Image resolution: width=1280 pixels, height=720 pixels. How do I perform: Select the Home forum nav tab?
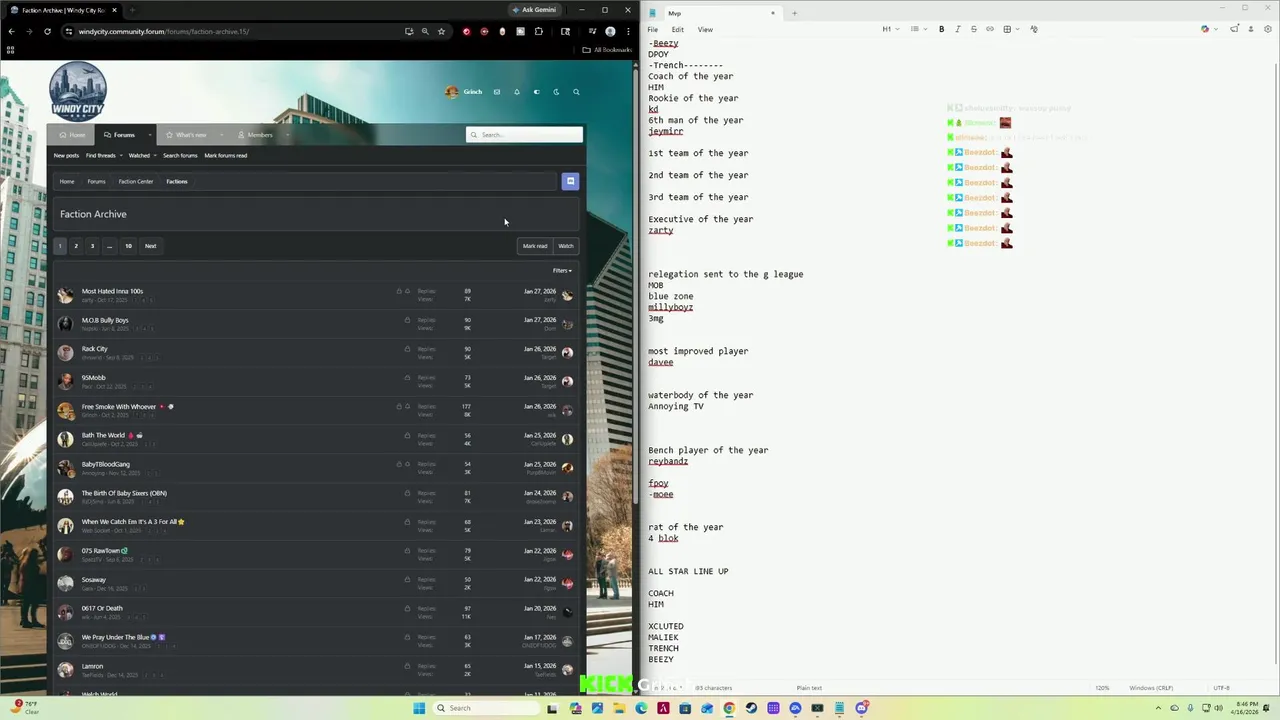point(72,135)
